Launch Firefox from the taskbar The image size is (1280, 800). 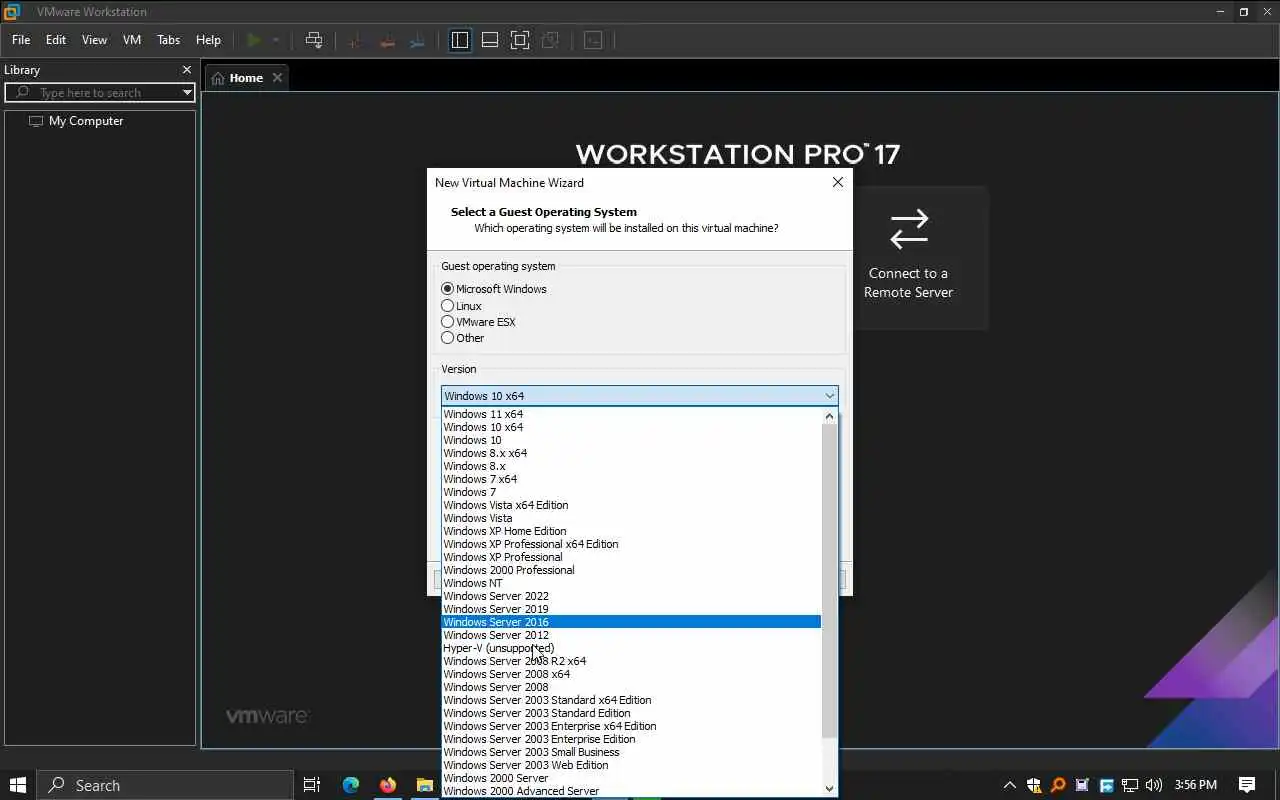(x=388, y=785)
